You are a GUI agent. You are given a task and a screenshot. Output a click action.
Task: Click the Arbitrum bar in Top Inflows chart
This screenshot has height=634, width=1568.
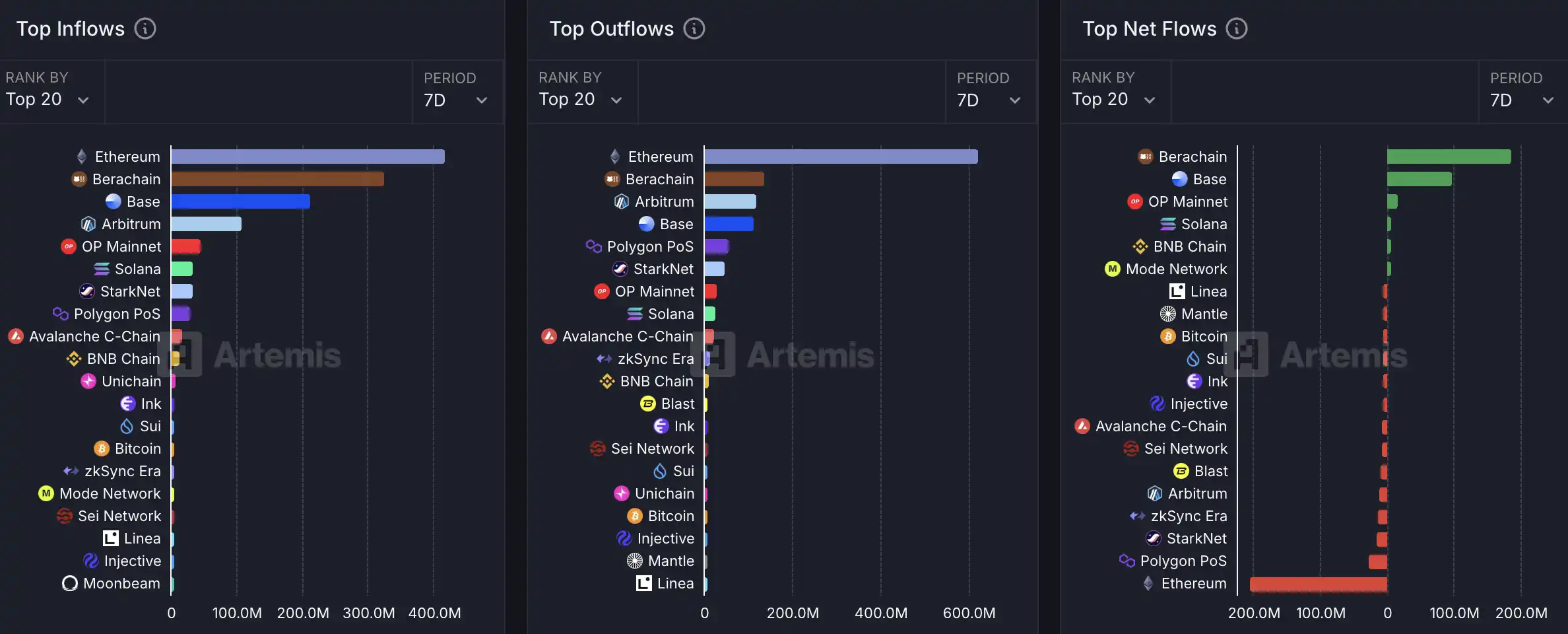click(206, 224)
